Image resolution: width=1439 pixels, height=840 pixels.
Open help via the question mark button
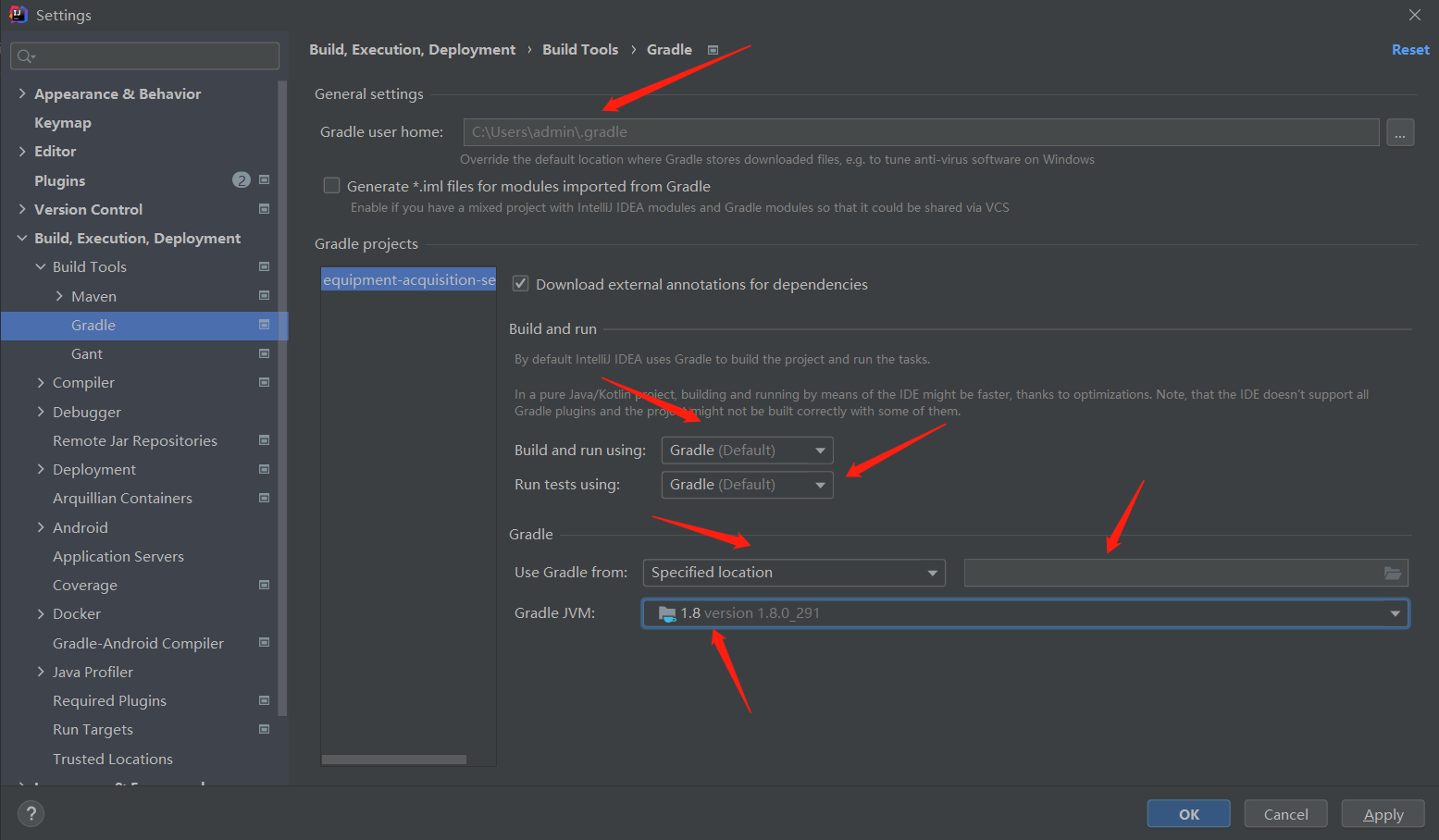(x=31, y=814)
